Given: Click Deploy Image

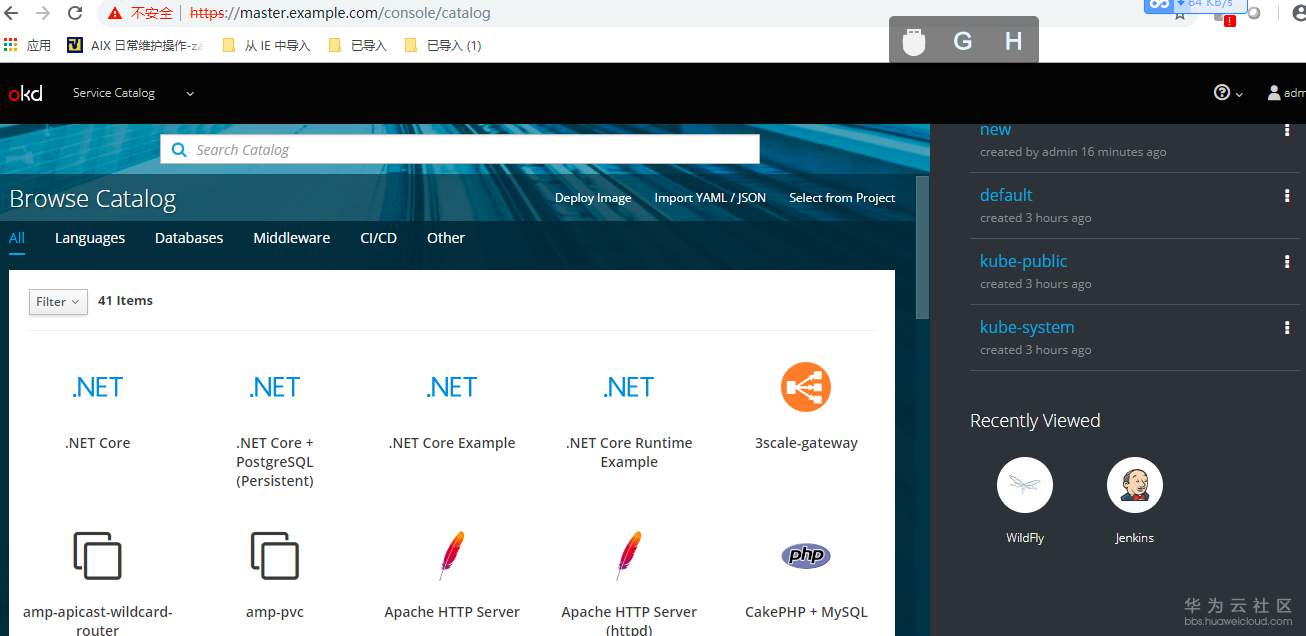Looking at the screenshot, I should tap(593, 198).
